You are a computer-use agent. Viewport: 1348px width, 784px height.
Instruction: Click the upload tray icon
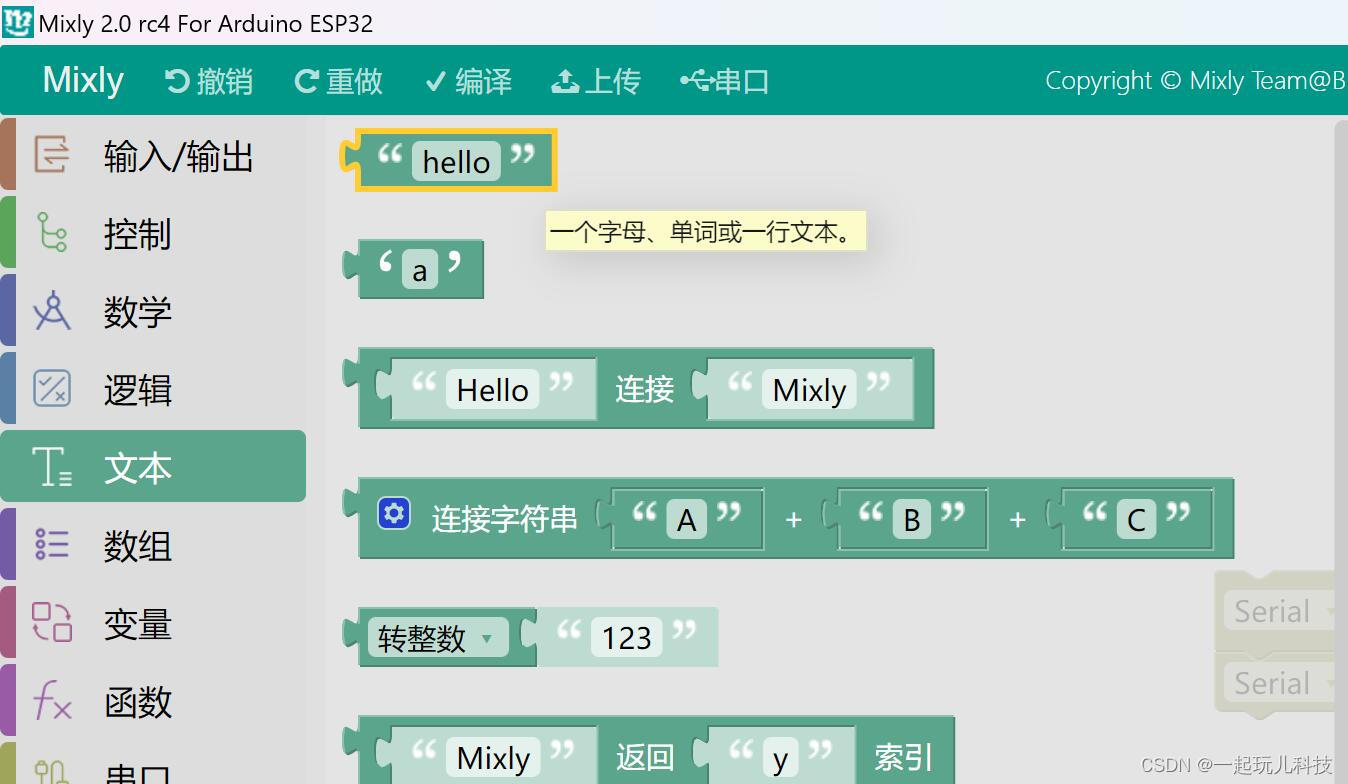point(565,81)
